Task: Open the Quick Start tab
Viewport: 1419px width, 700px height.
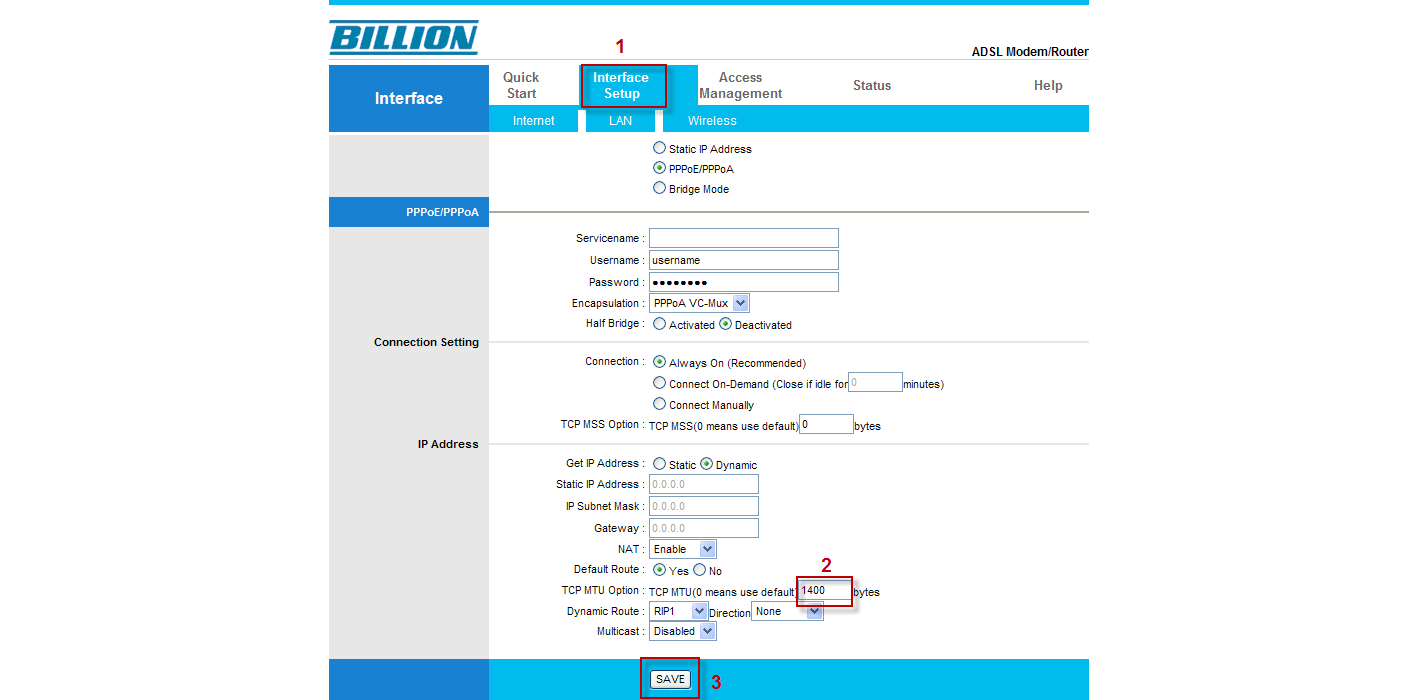Action: pos(521,85)
